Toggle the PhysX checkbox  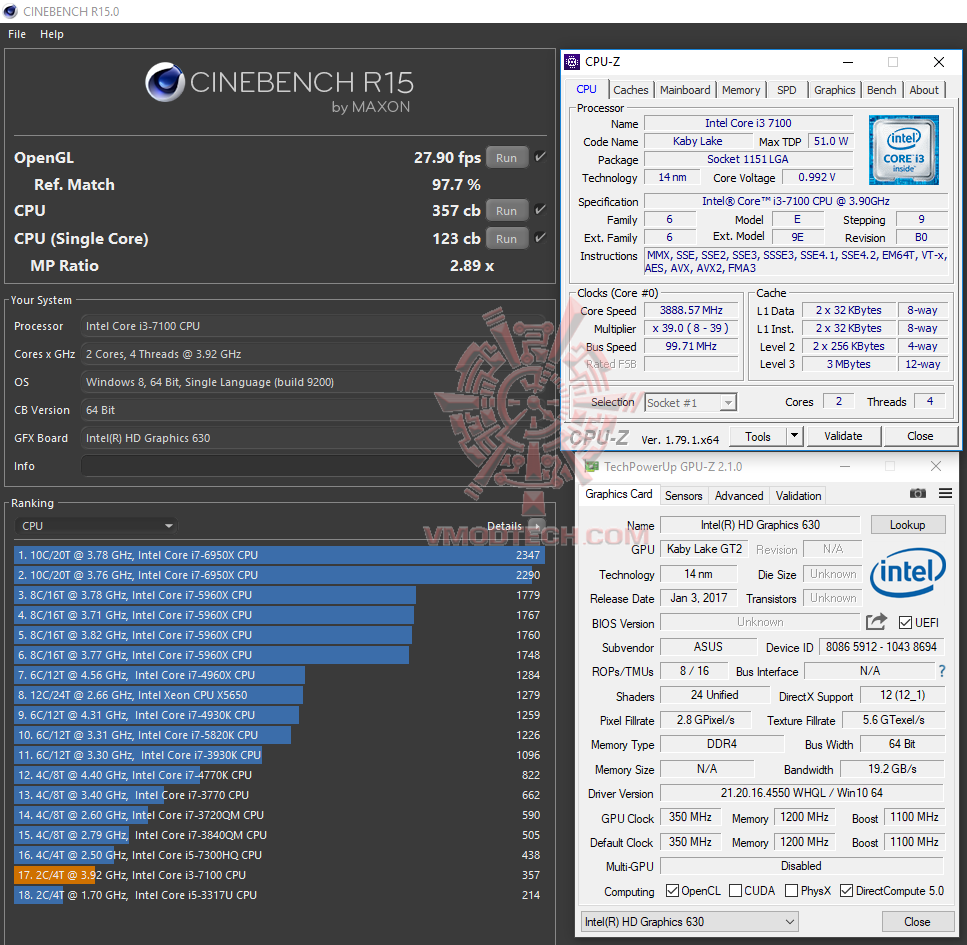[791, 891]
